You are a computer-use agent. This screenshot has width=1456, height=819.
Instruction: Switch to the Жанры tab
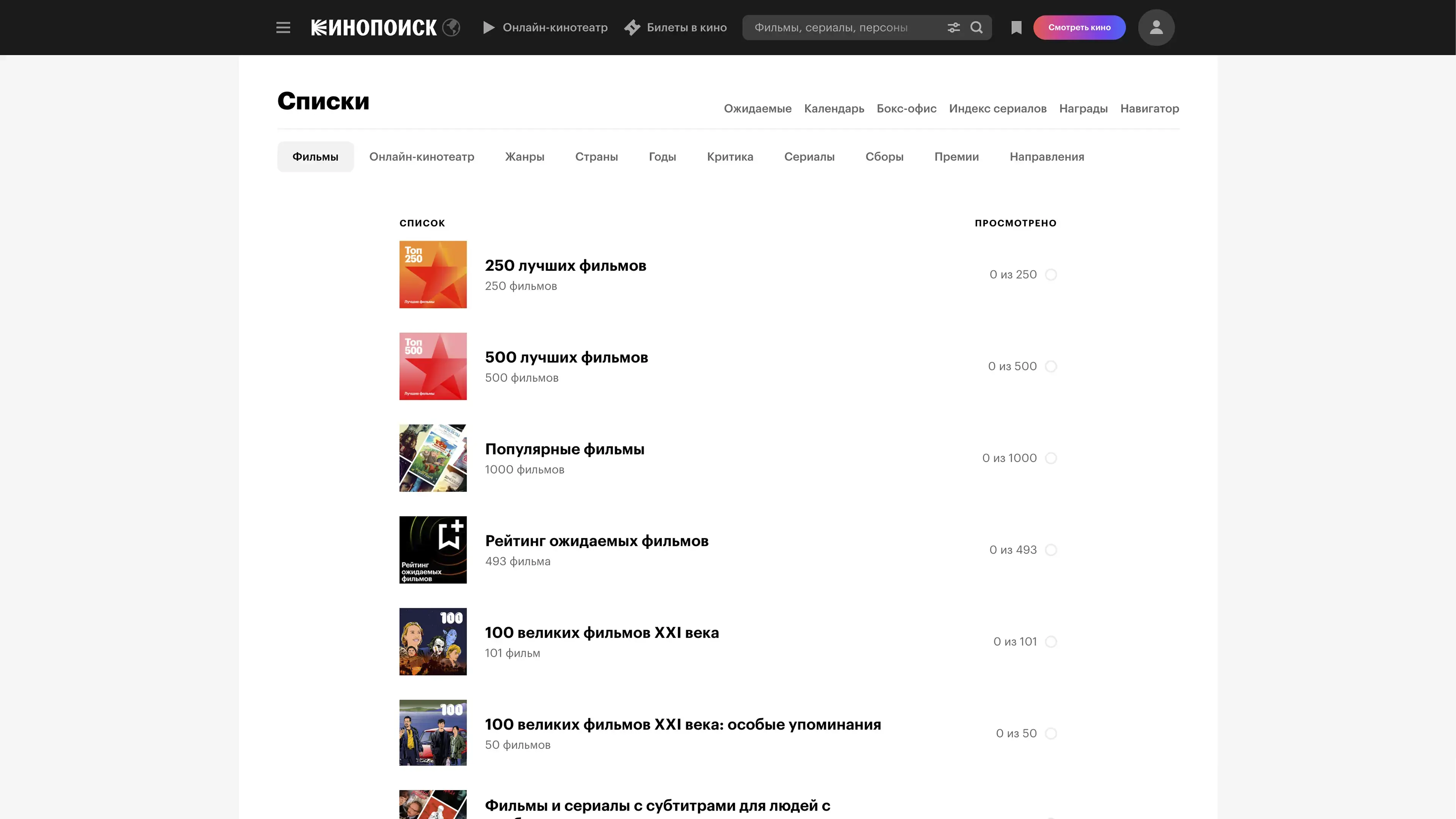[x=525, y=157]
